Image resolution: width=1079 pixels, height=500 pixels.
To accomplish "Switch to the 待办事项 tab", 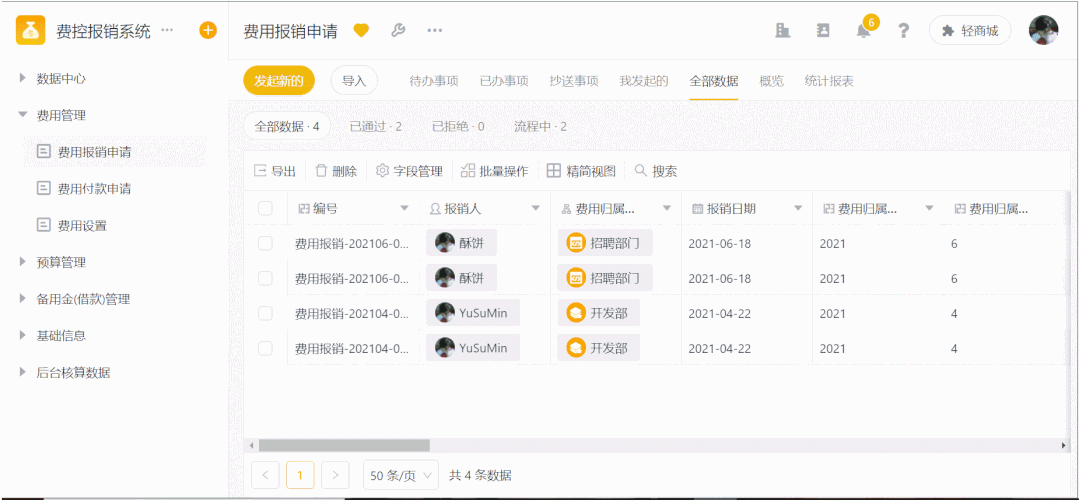I will click(x=434, y=80).
